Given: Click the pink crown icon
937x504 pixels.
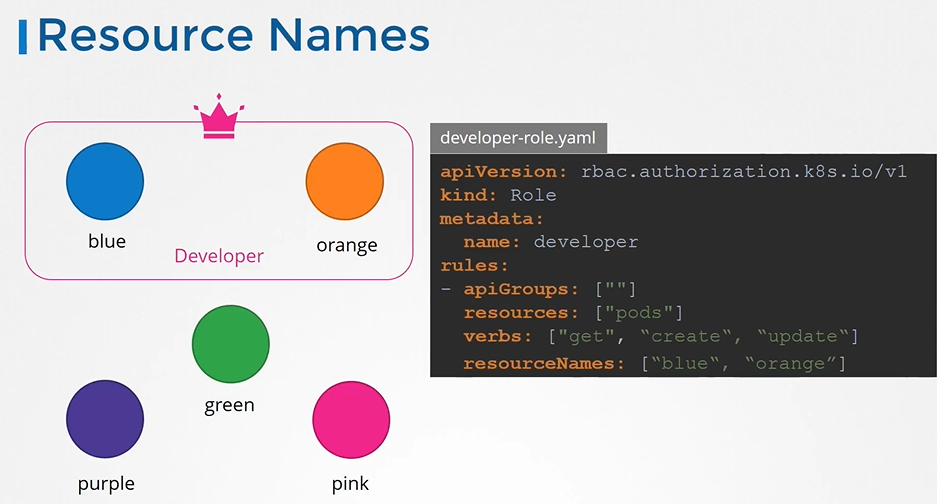Looking at the screenshot, I should tap(219, 118).
